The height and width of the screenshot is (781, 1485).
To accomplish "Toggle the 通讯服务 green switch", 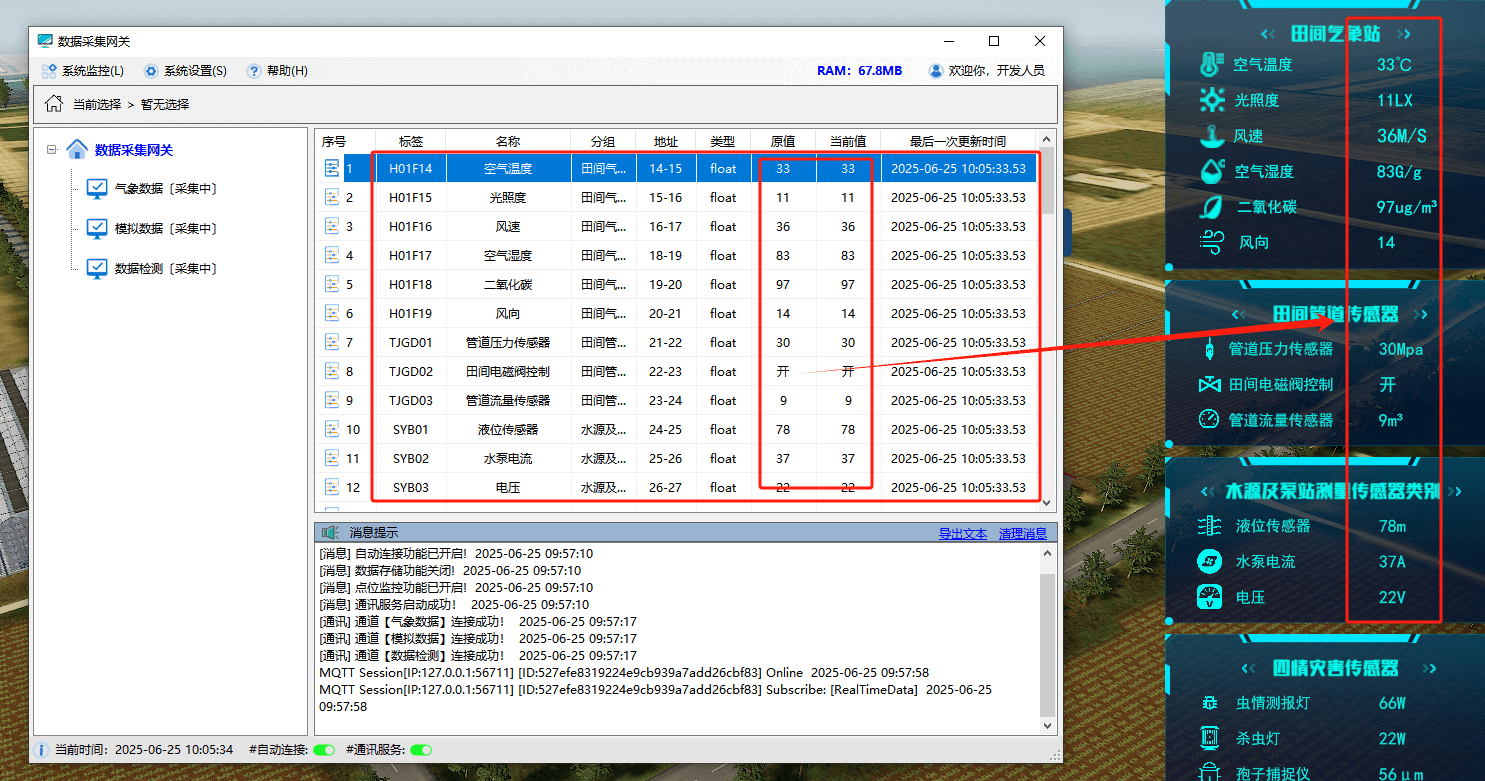I will 421,749.
